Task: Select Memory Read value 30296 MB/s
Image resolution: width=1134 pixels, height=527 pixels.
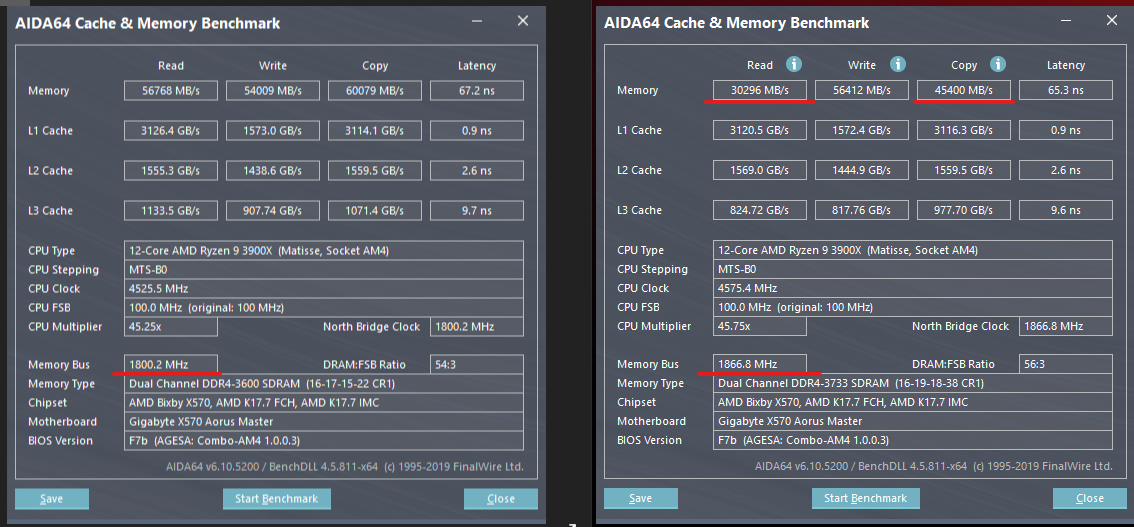Action: [759, 90]
